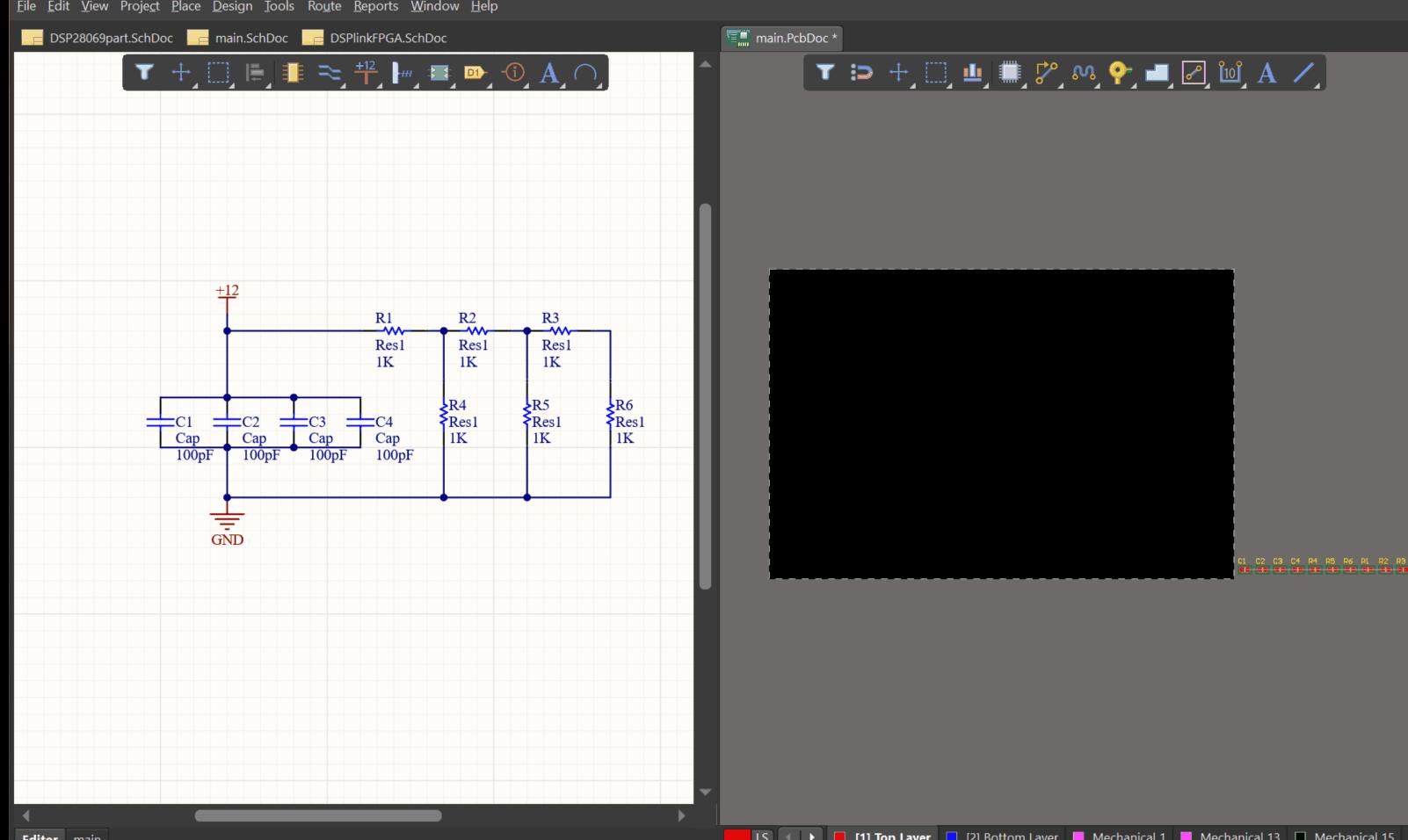The width and height of the screenshot is (1408, 840).
Task: Click the PCB Place Component chip icon
Action: coord(1010,73)
